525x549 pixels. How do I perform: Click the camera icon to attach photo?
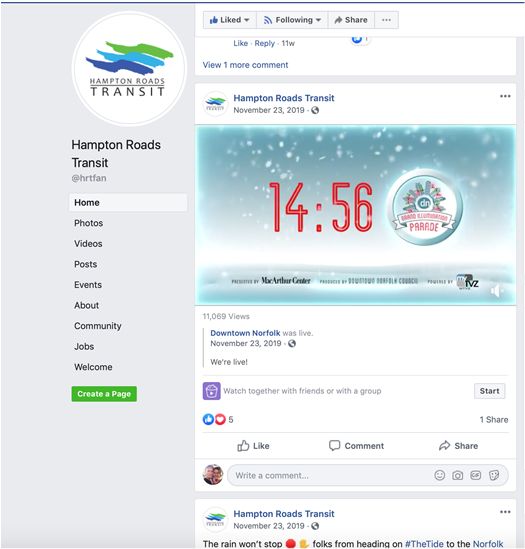click(x=457, y=475)
